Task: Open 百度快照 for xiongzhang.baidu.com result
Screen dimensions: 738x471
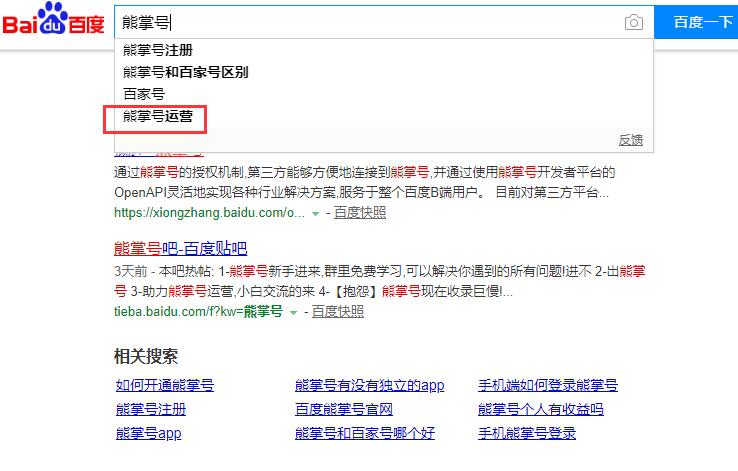Action: [x=360, y=213]
